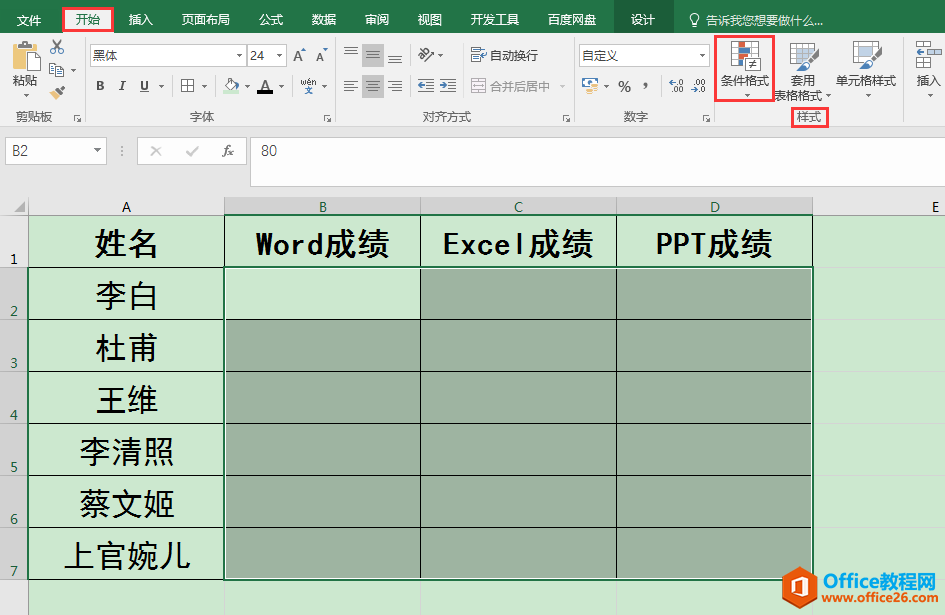This screenshot has width=945, height=615.
Task: Align text left
Action: click(351, 86)
